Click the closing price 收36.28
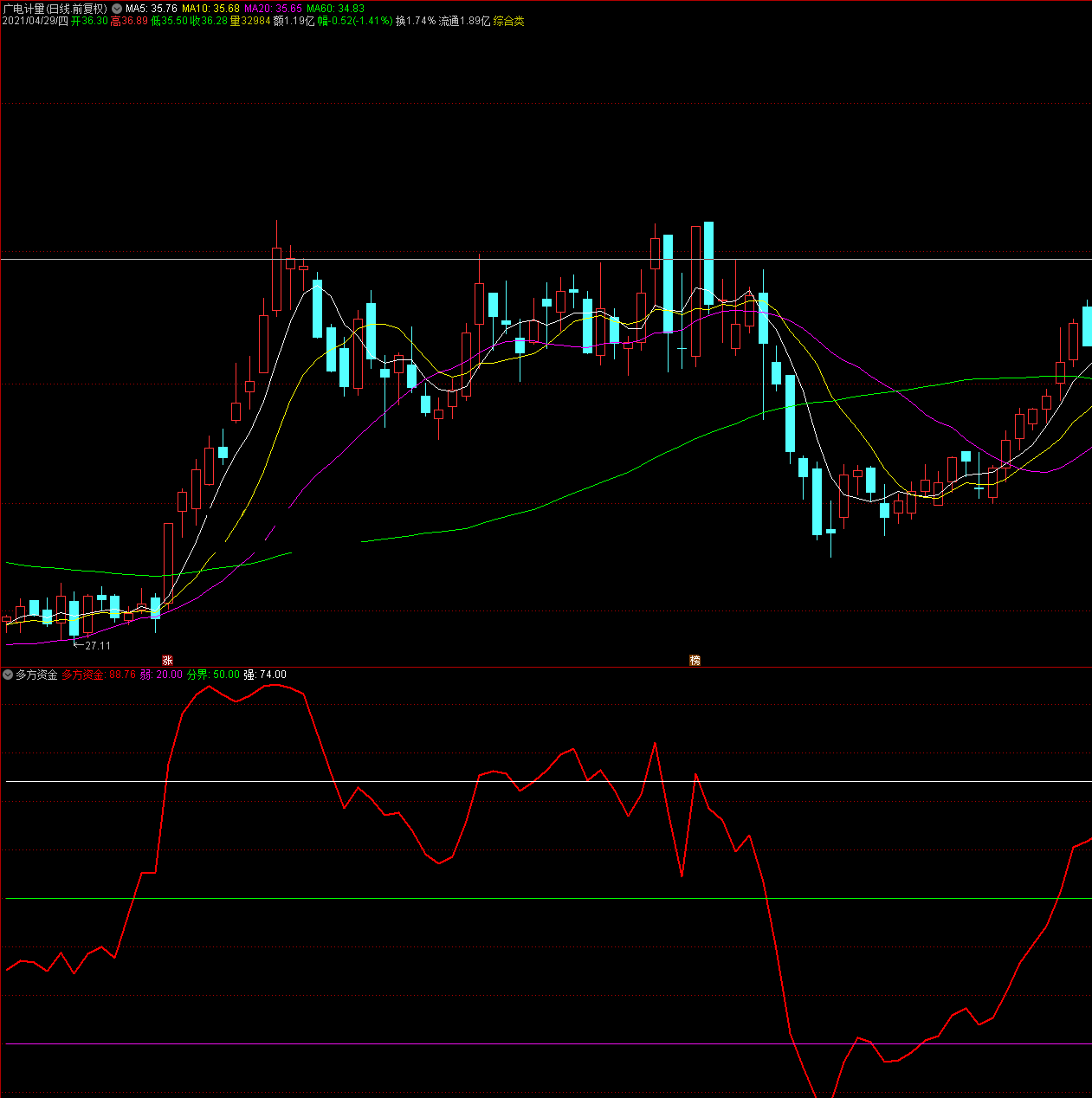This screenshot has width=1092, height=1098. 209,21
